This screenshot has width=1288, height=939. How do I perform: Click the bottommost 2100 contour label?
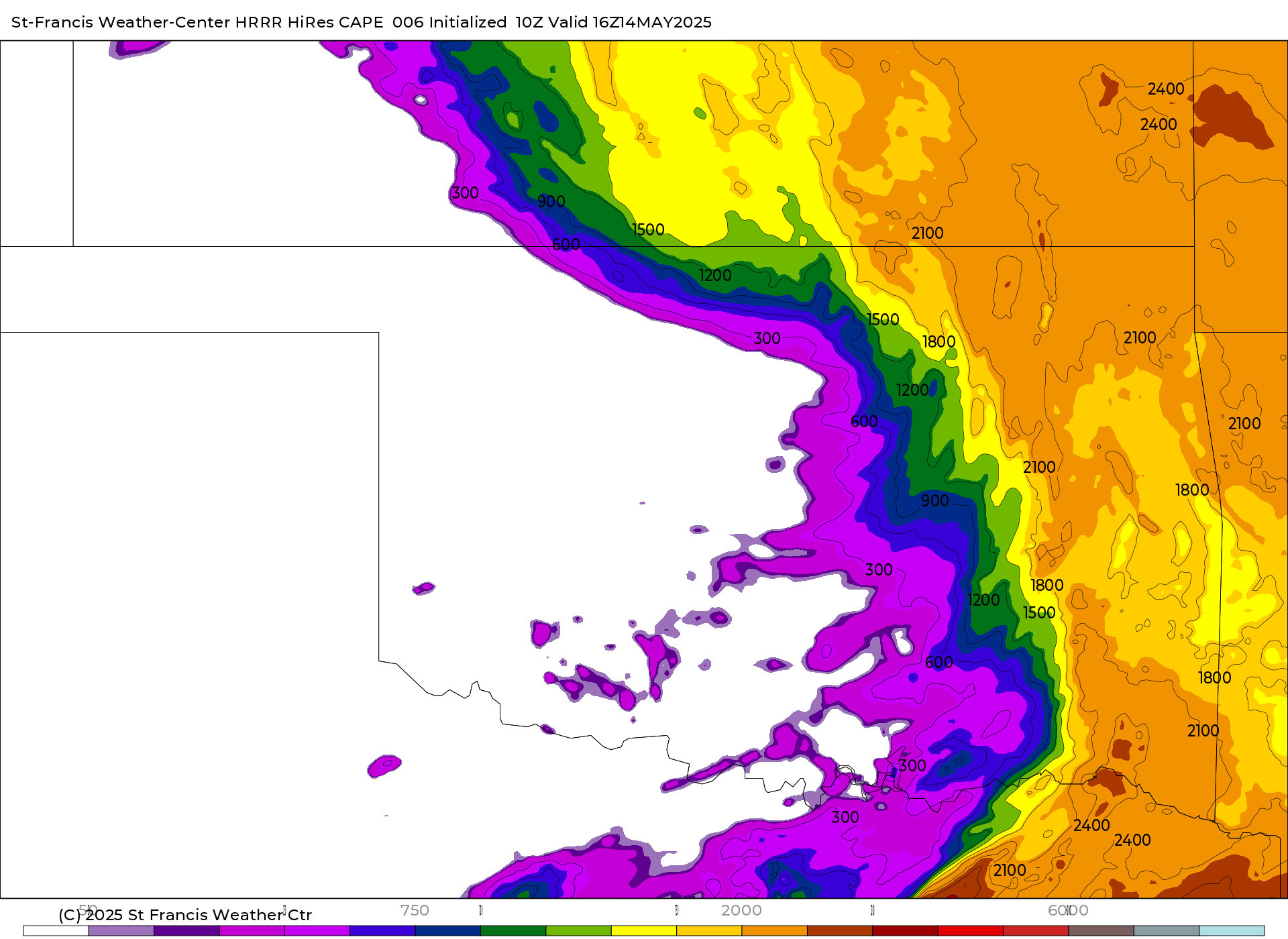pyautogui.click(x=1010, y=871)
